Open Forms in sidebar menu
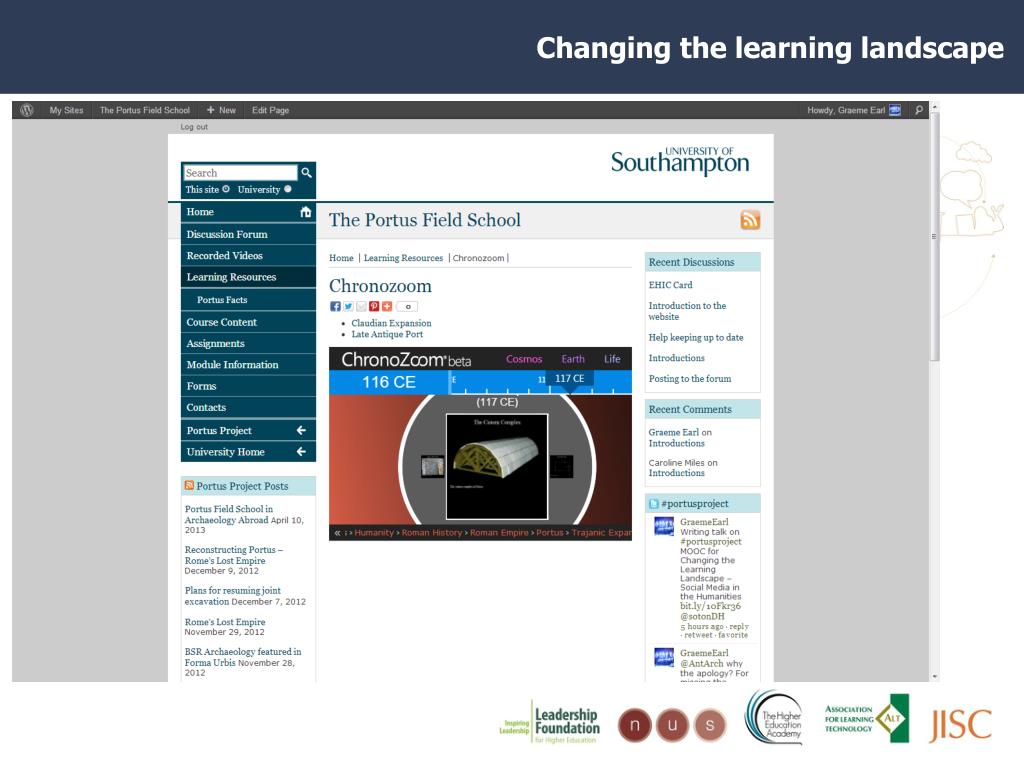Image resolution: width=1024 pixels, height=768 pixels. [x=248, y=386]
